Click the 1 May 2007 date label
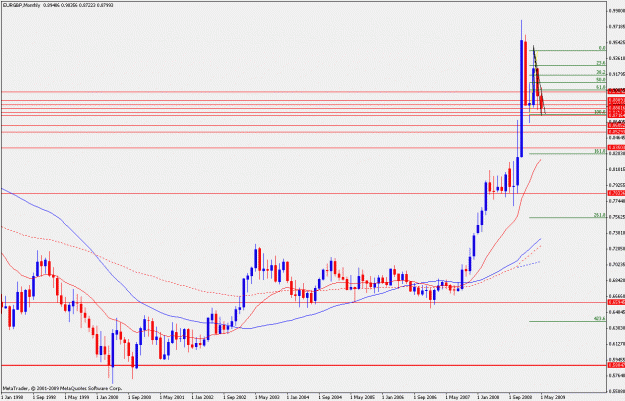625x401 pixels. coord(457,397)
